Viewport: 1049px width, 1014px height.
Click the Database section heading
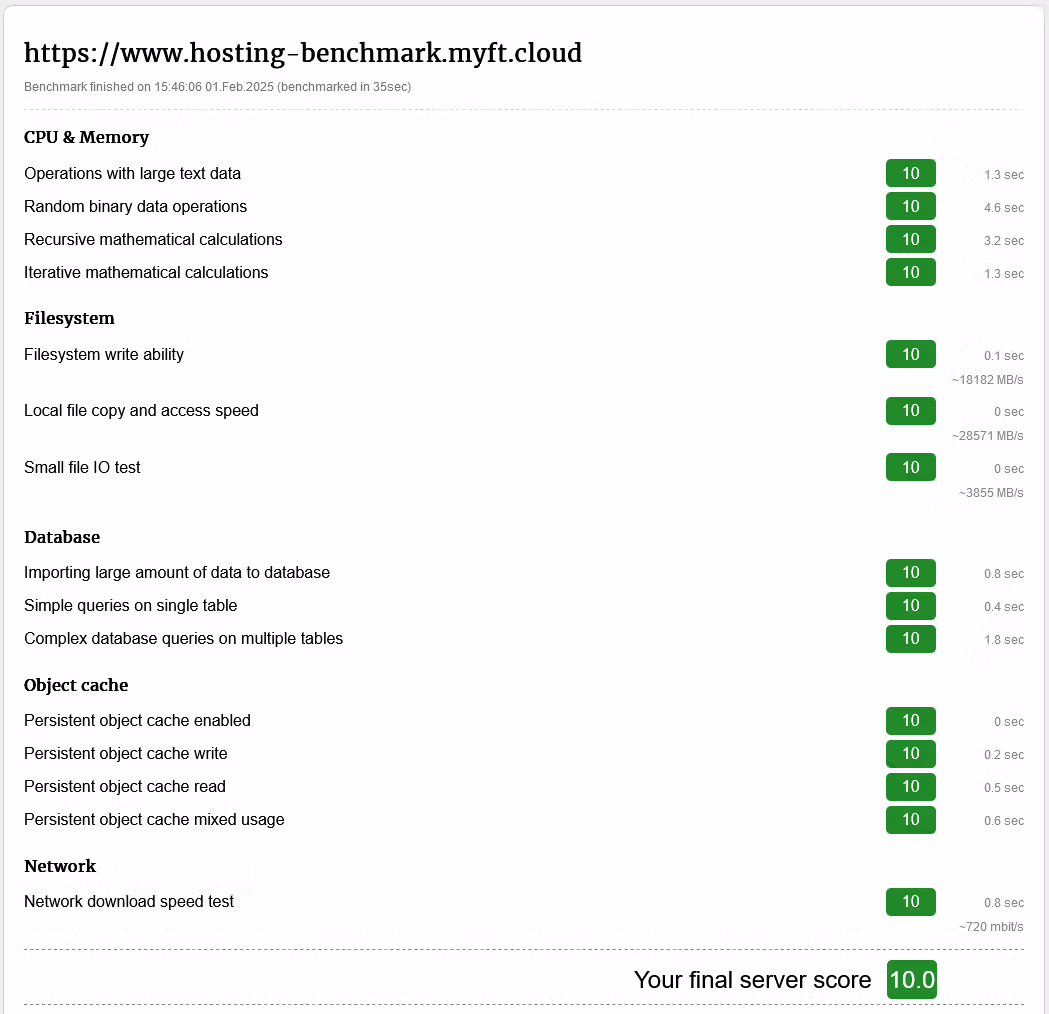(62, 537)
